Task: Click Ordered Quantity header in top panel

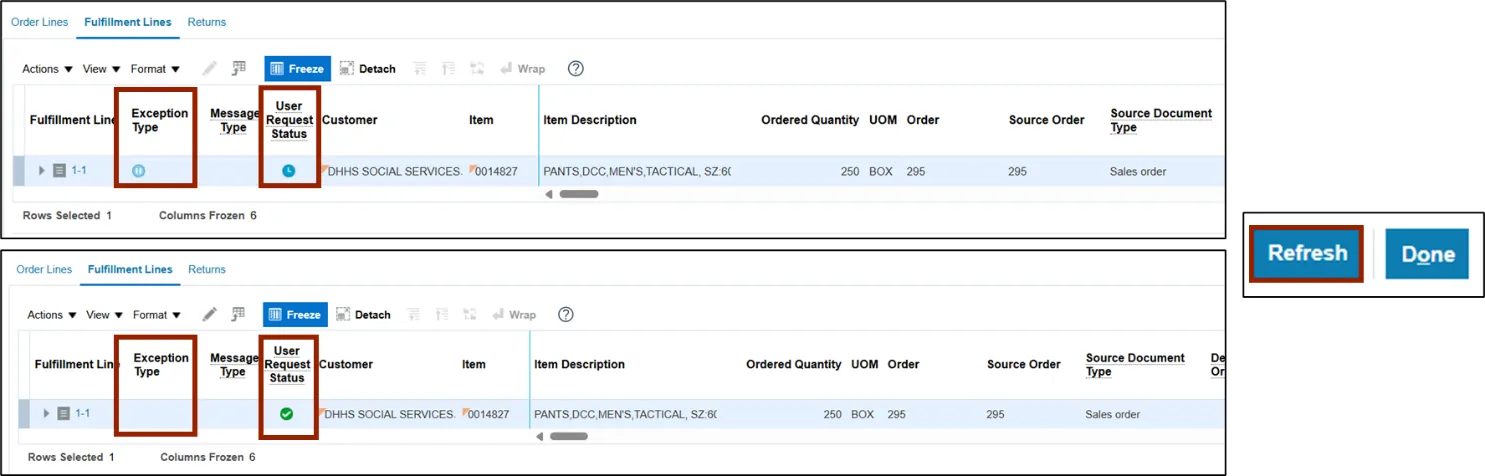Action: 810,120
